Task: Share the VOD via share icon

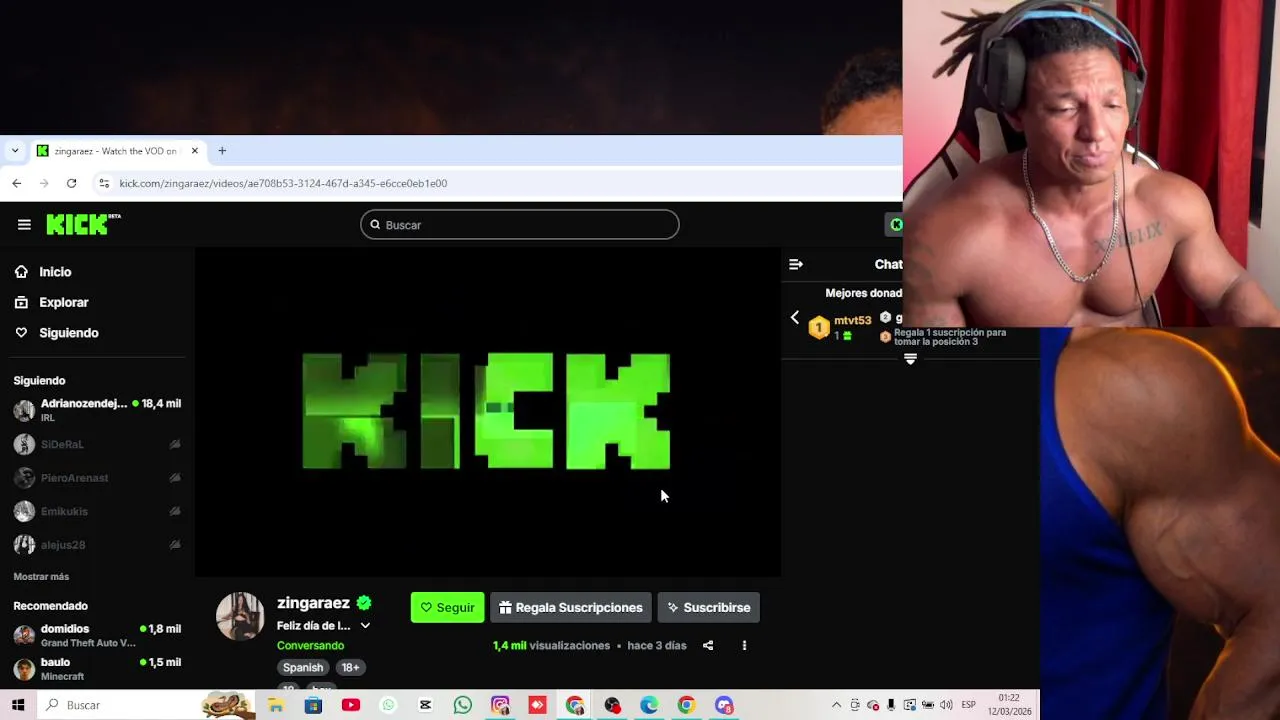Action: click(x=708, y=646)
